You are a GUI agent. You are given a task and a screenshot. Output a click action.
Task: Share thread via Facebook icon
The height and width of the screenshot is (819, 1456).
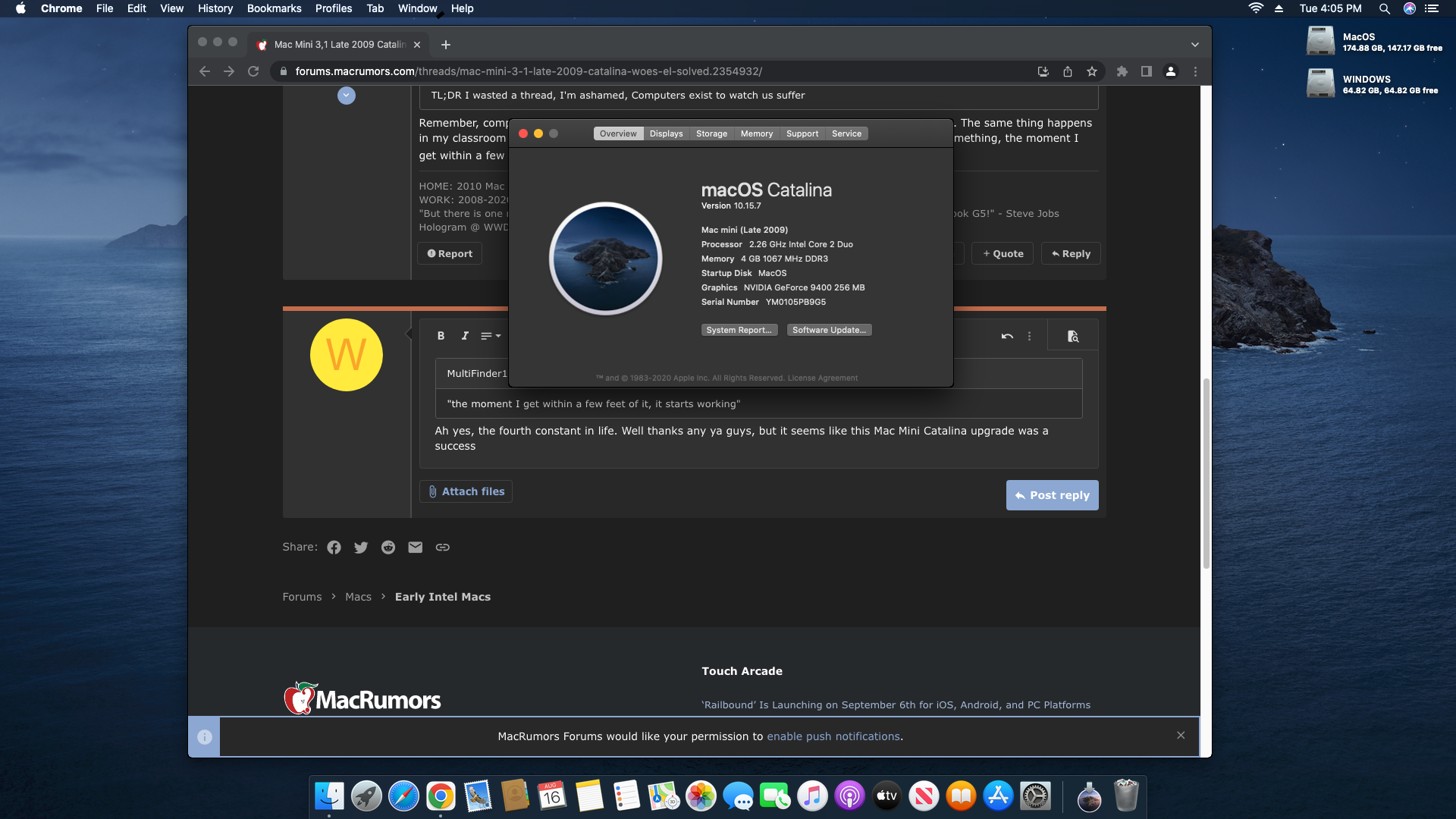[334, 548]
